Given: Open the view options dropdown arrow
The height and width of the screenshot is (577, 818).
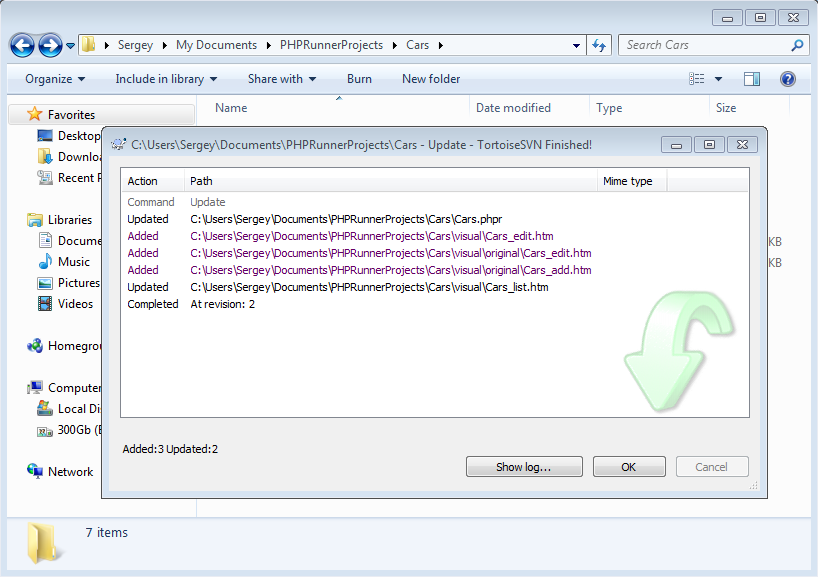Looking at the screenshot, I should 718,79.
